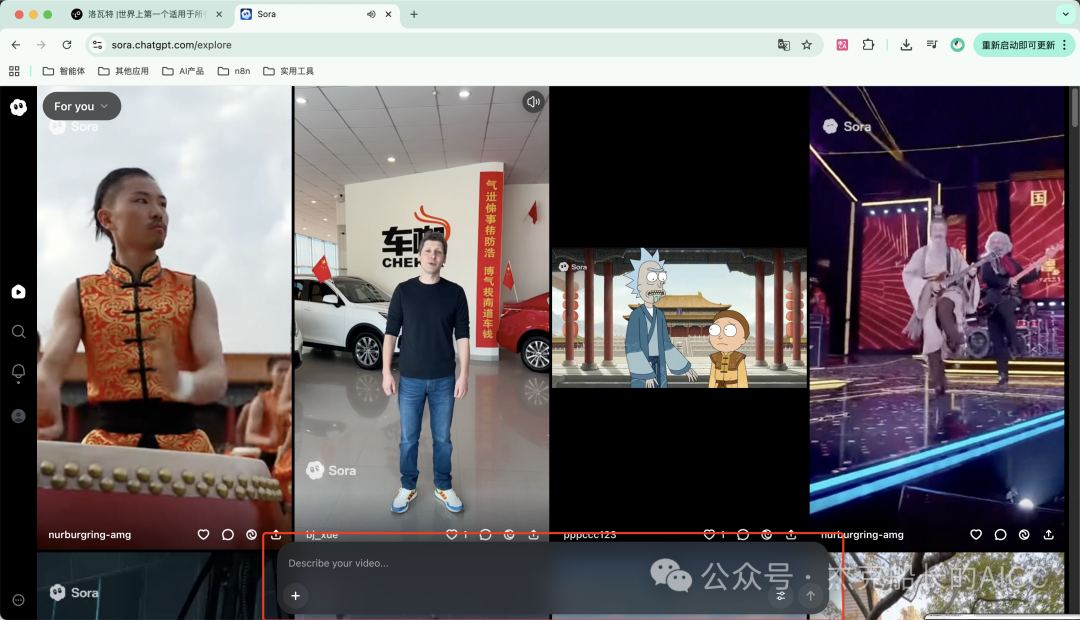
Task: Share the pppccc123 video
Action: point(791,535)
